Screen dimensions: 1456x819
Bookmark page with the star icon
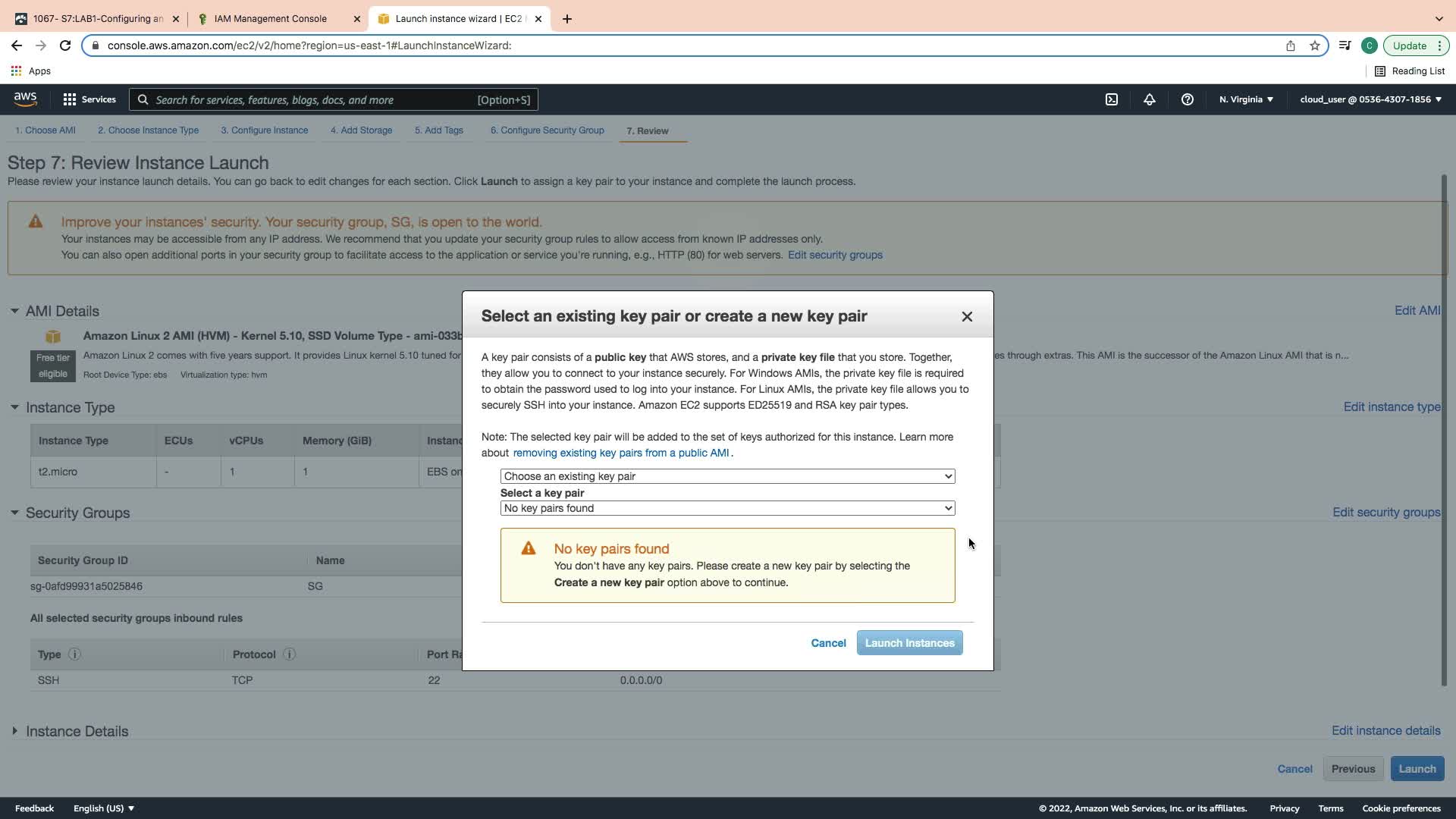tap(1315, 45)
